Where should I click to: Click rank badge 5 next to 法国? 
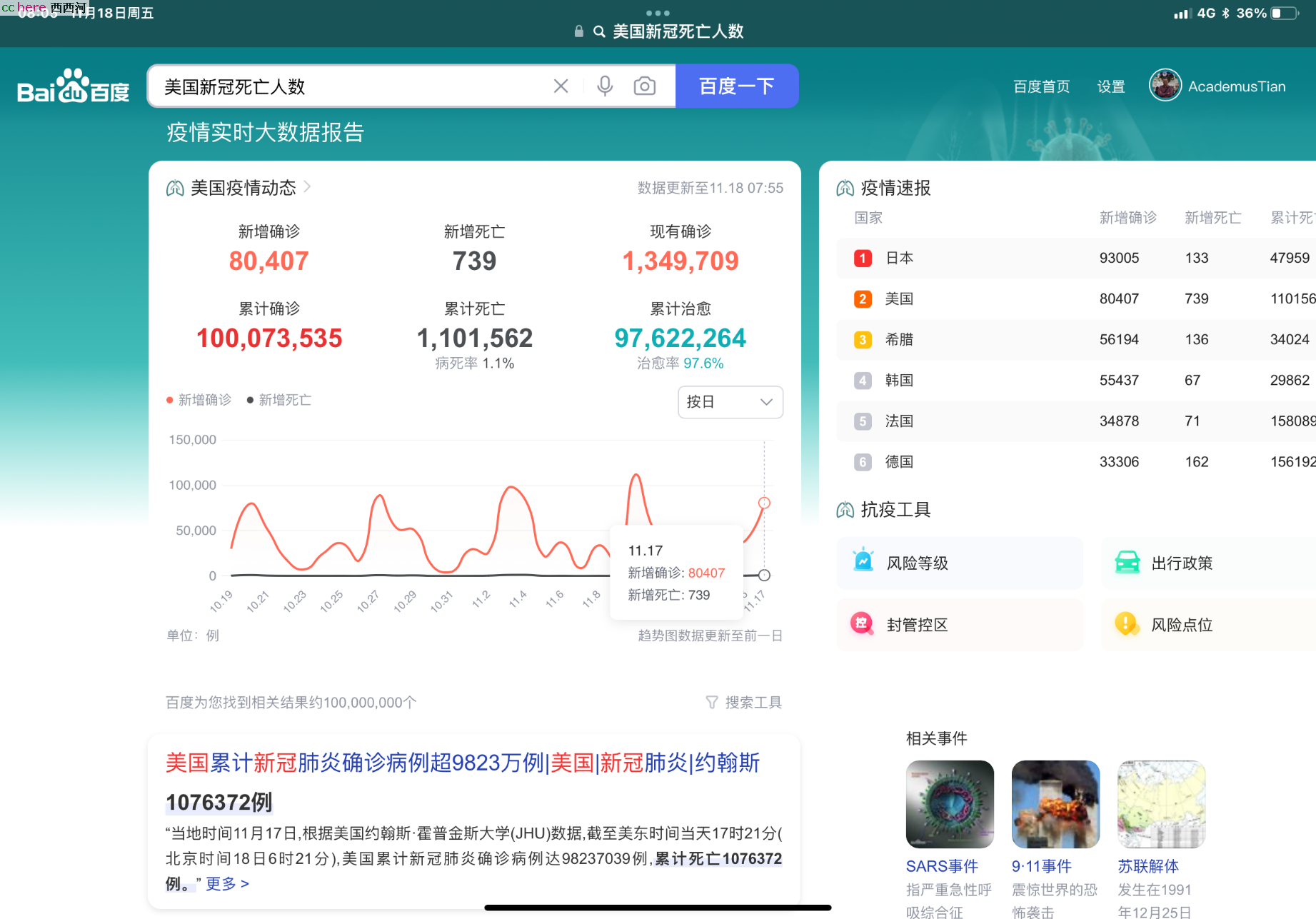tap(863, 421)
